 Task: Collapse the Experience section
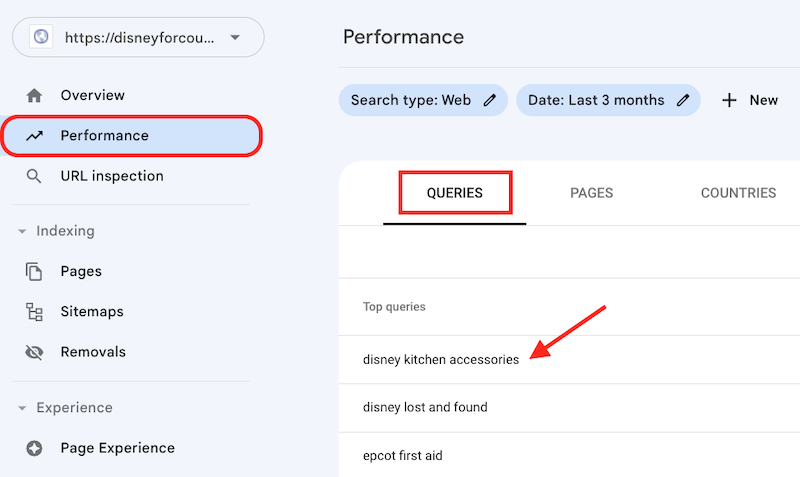pyautogui.click(x=21, y=408)
